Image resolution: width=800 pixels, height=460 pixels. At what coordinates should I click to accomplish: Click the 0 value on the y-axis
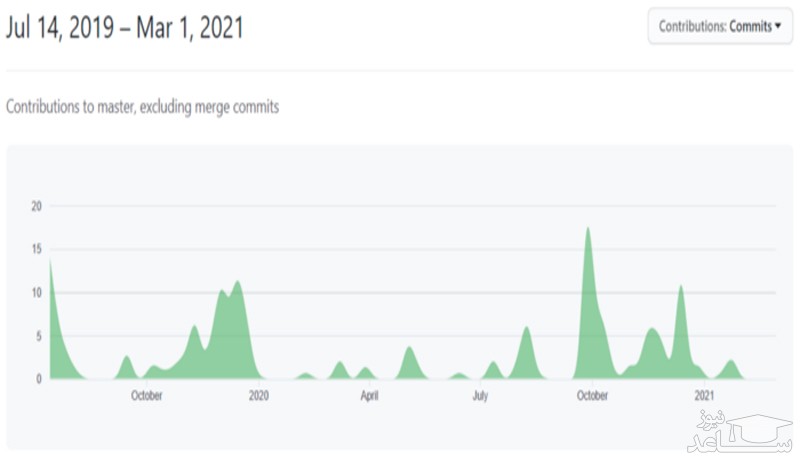tap(38, 379)
